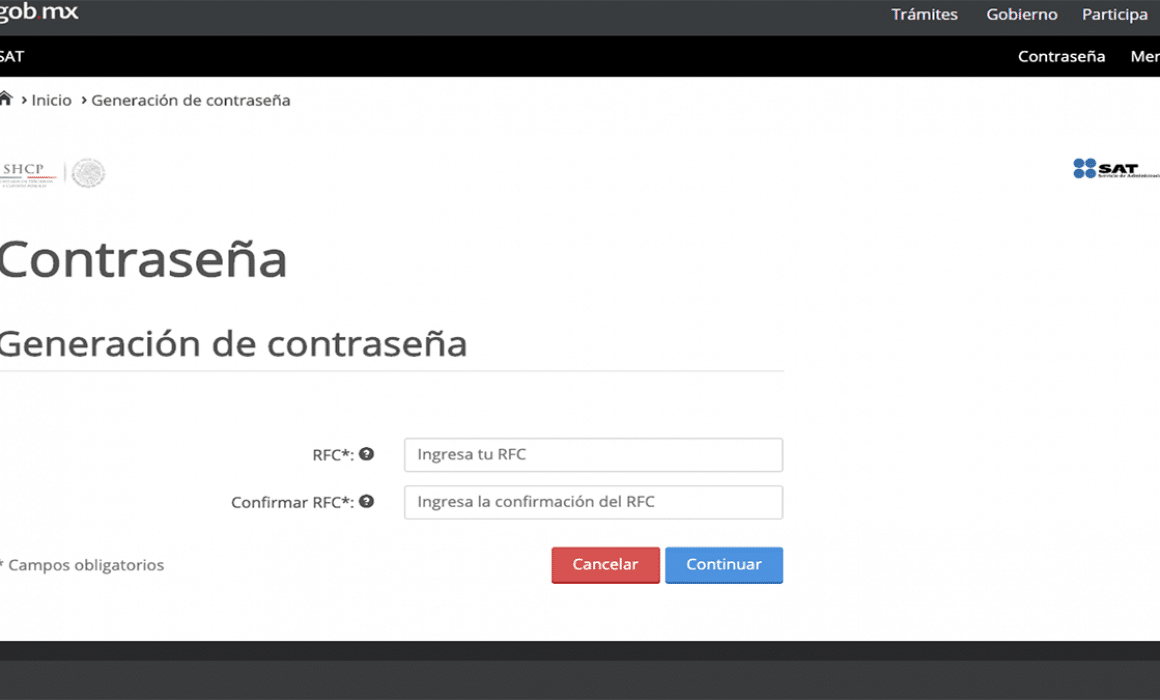Screen dimensions: 1160x700
Task: Open the Gobierno menu item
Action: click(x=1021, y=15)
